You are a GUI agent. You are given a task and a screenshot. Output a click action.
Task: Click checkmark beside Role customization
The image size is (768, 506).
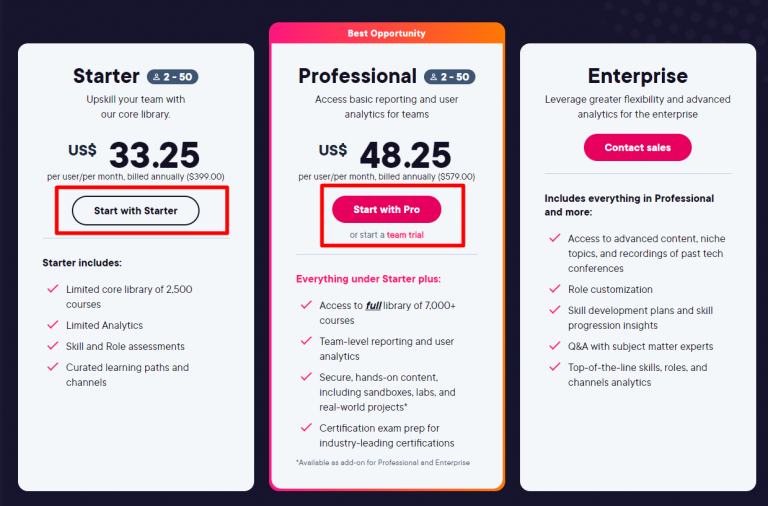coord(553,289)
